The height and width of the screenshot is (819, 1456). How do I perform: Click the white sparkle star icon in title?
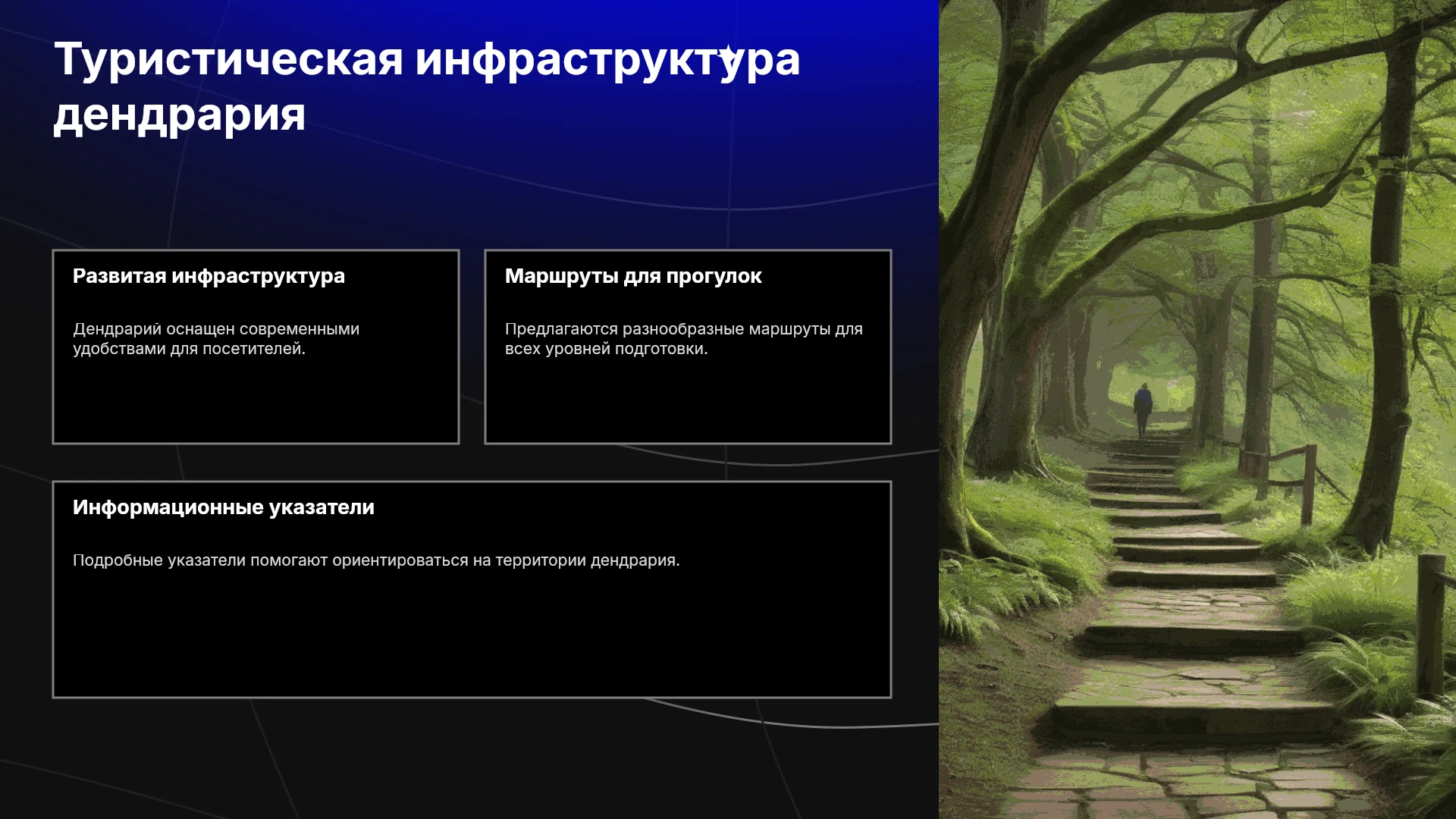(729, 55)
